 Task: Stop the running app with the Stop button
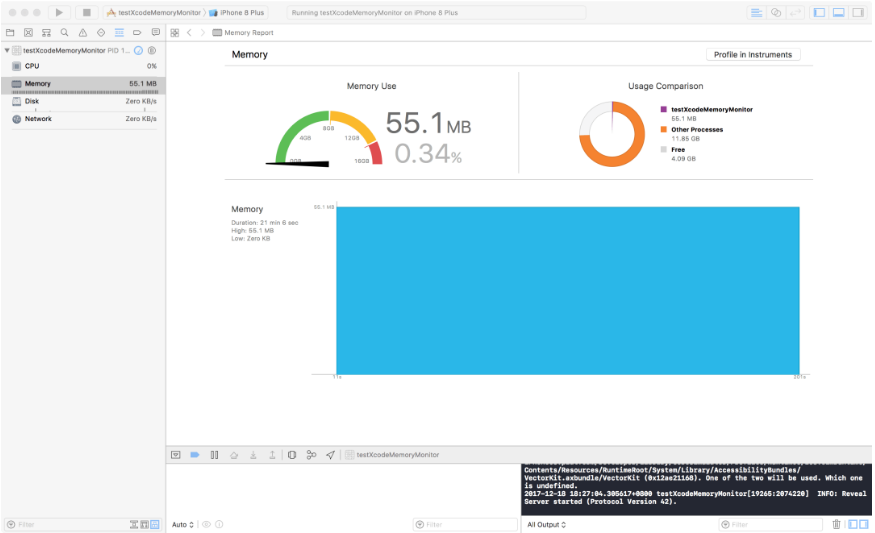[86, 12]
